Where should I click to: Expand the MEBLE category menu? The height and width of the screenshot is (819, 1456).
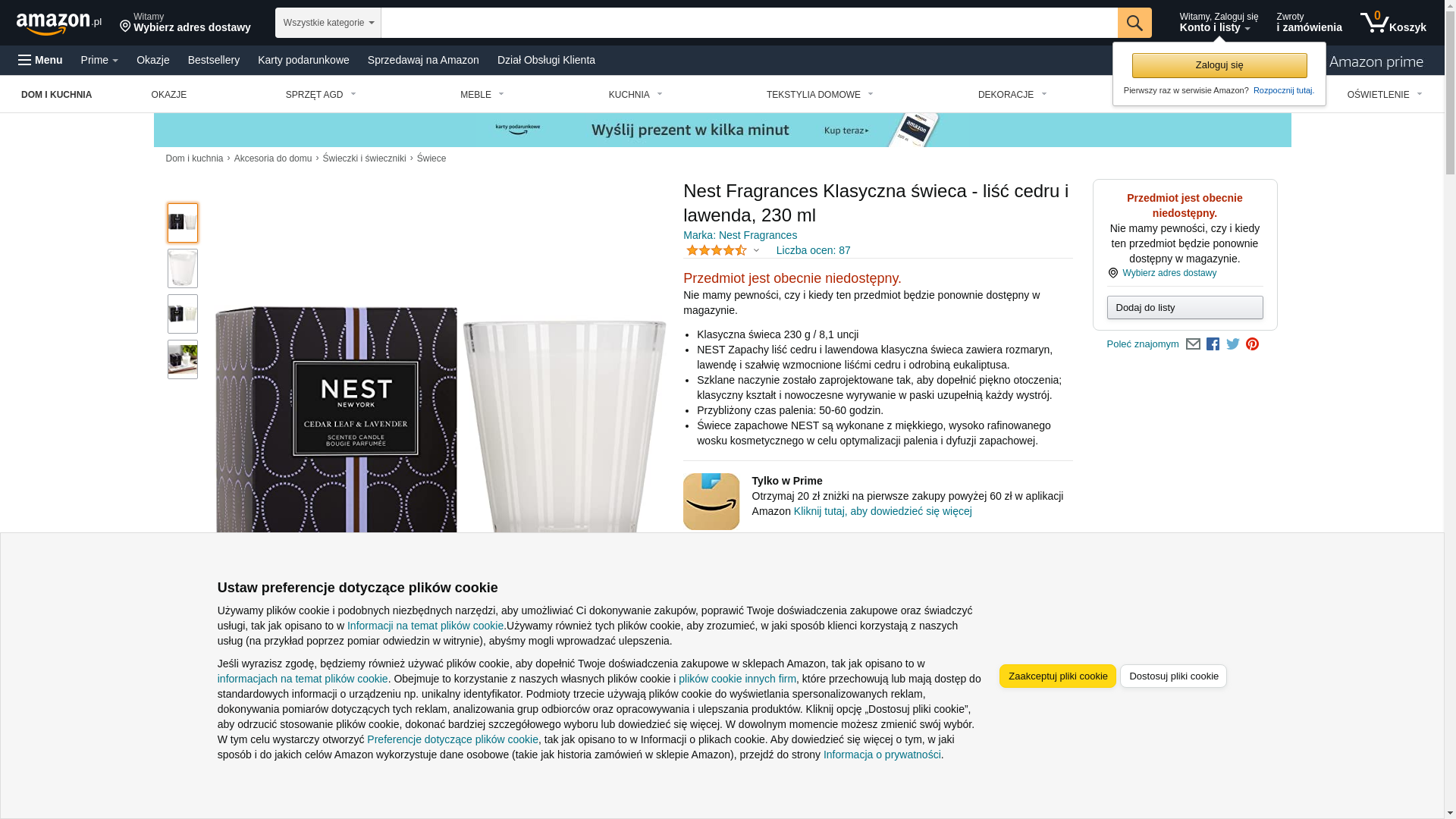(482, 95)
